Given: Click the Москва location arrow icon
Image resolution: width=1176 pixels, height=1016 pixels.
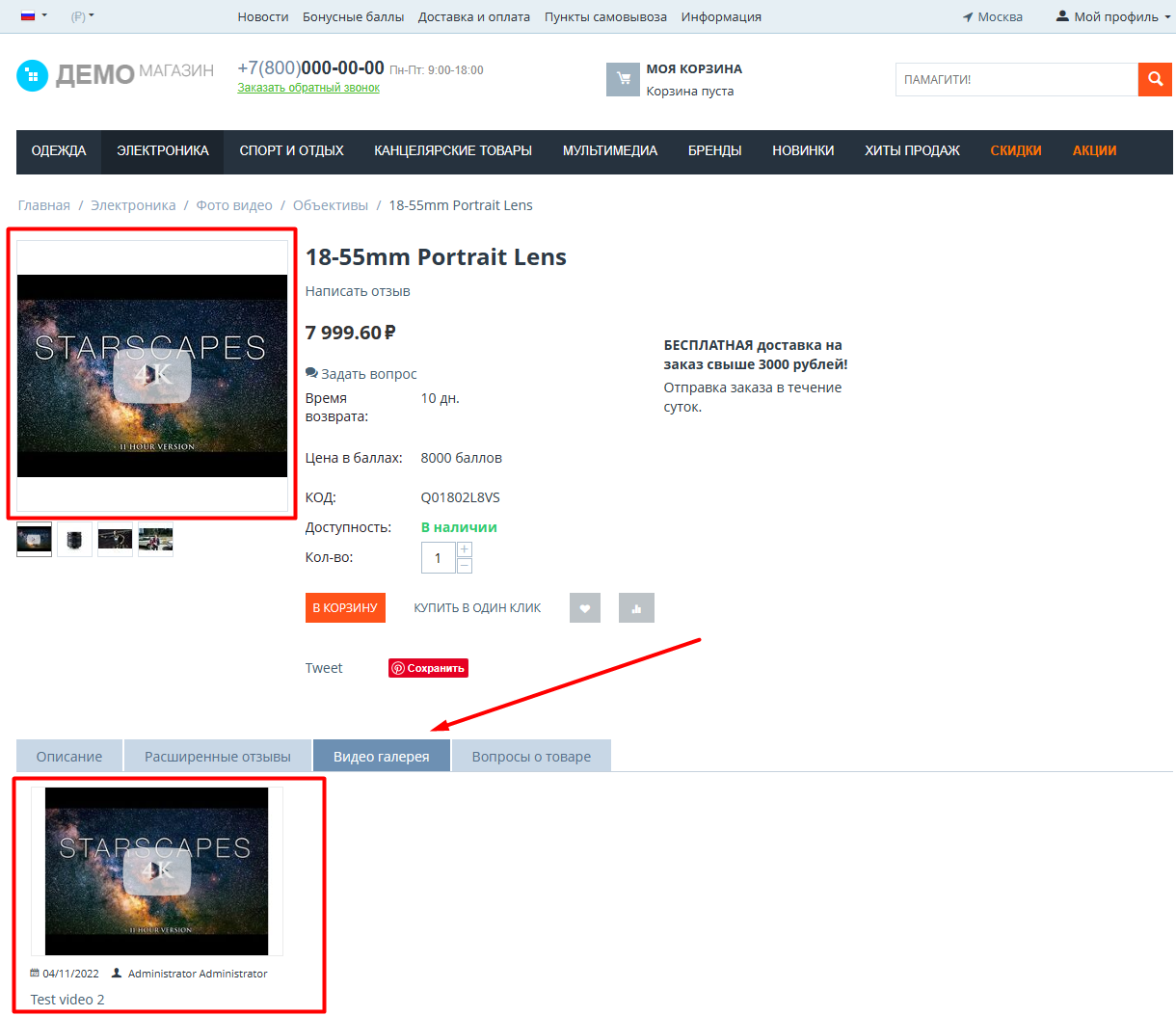Looking at the screenshot, I should pos(968,17).
